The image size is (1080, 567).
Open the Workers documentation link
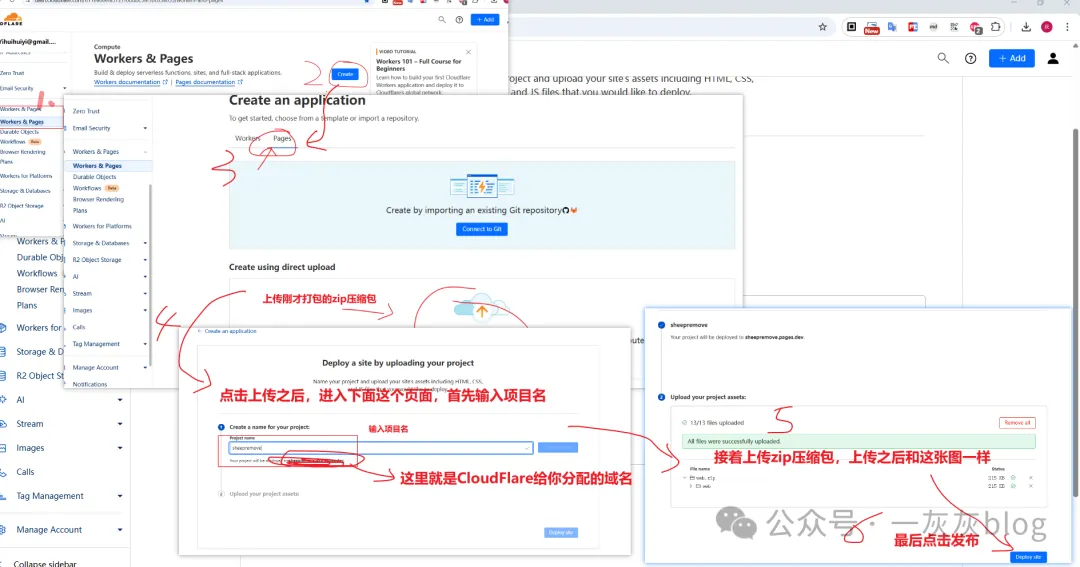tap(127, 82)
